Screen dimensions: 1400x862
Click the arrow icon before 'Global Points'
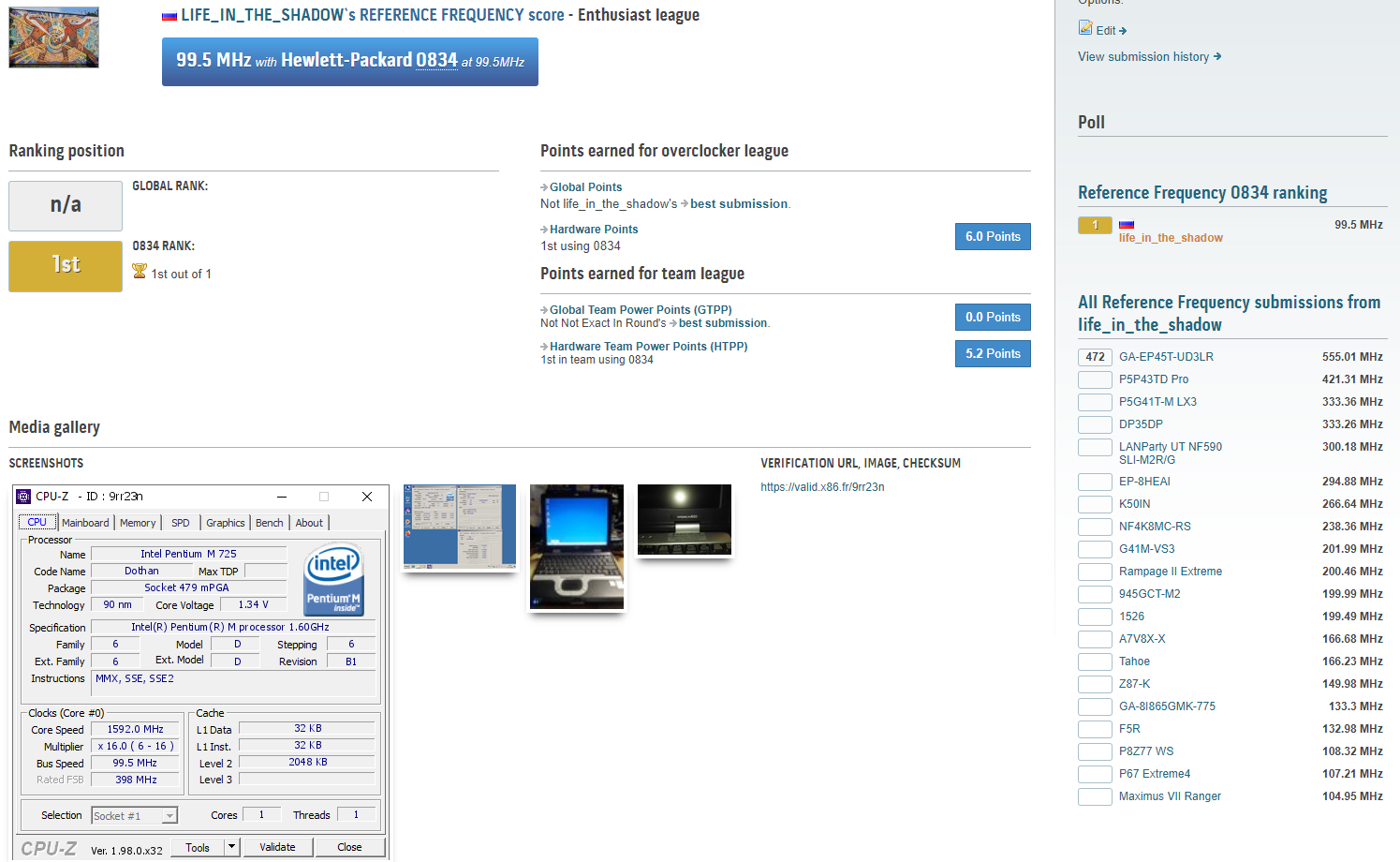point(544,188)
